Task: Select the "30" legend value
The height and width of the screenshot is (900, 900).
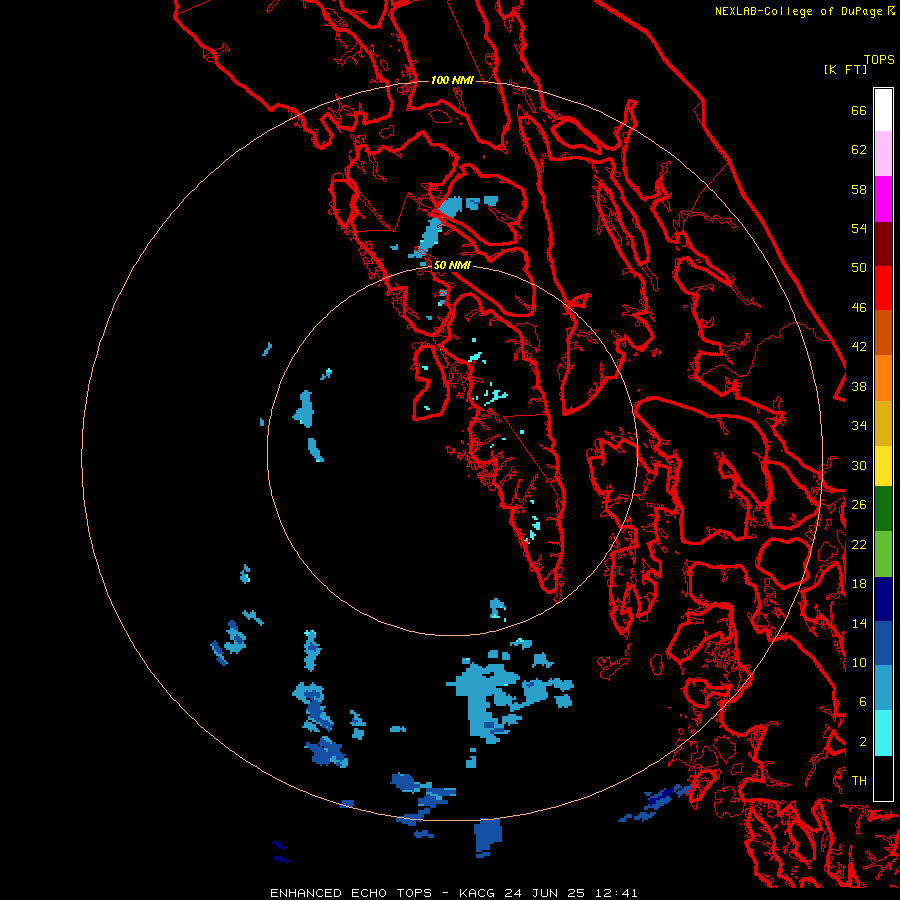Action: (859, 465)
